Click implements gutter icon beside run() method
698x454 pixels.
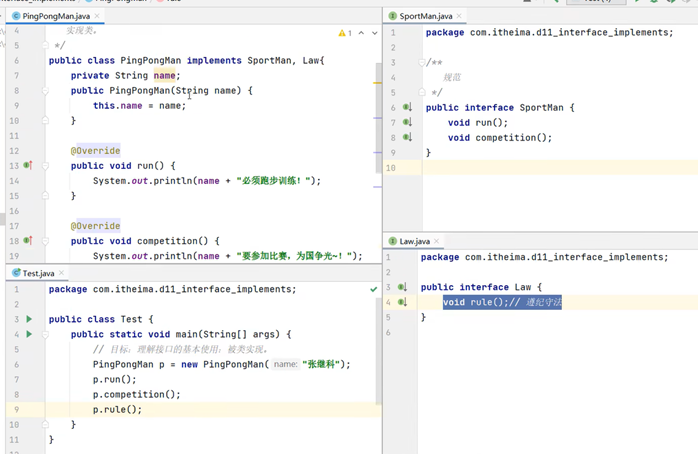point(28,166)
